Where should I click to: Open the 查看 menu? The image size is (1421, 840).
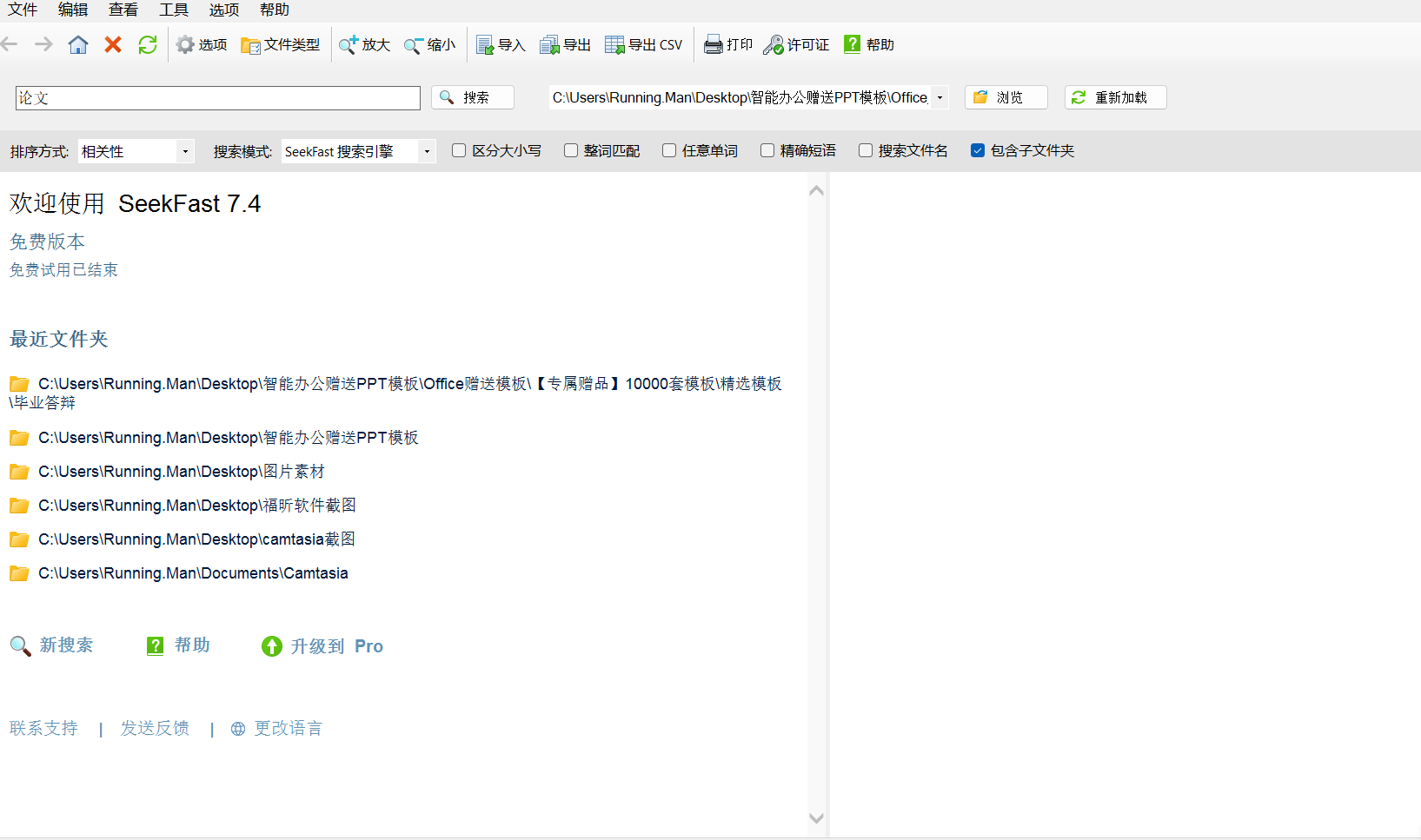tap(123, 10)
